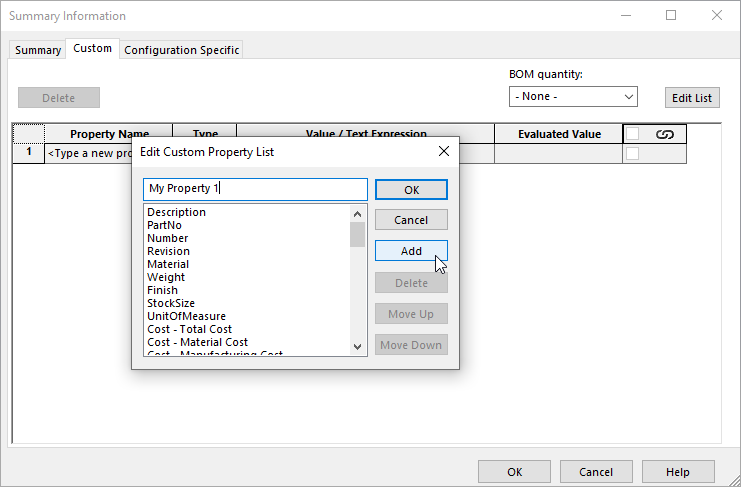Confirm with OK in Edit Custom Property List
Viewport: 741px width, 487px height.
click(411, 190)
